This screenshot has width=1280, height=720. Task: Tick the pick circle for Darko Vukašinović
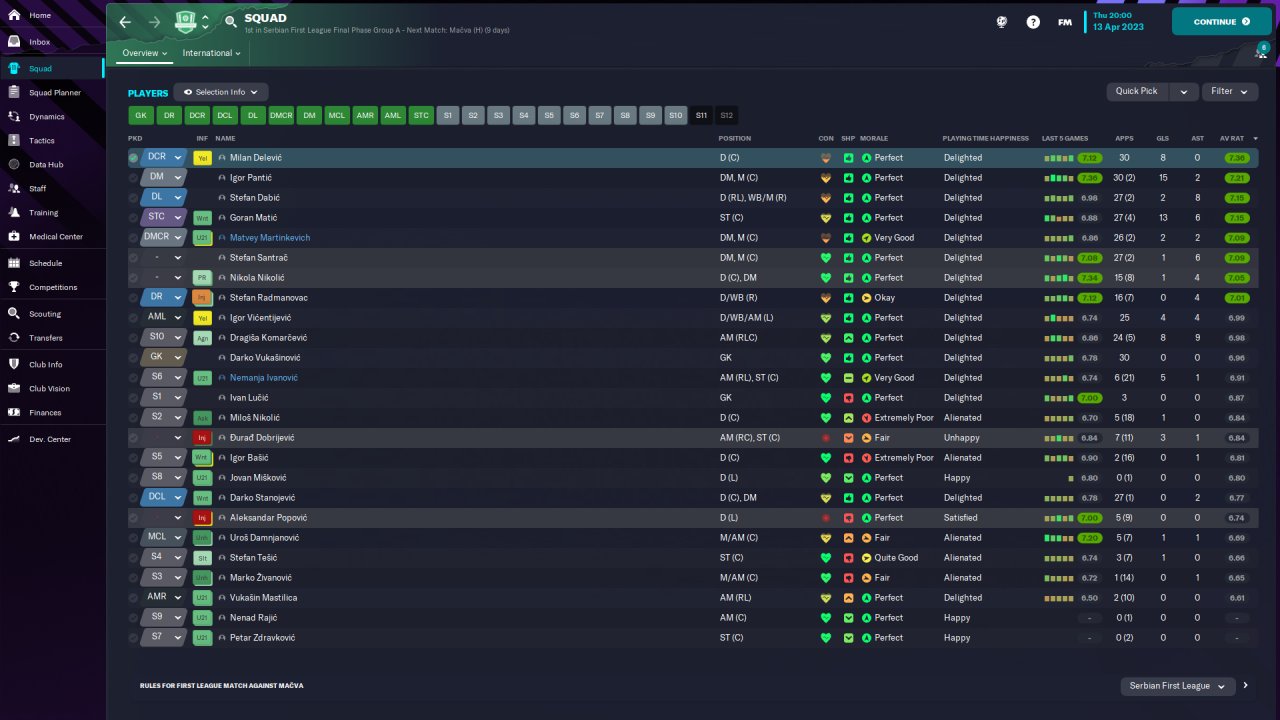(x=133, y=358)
